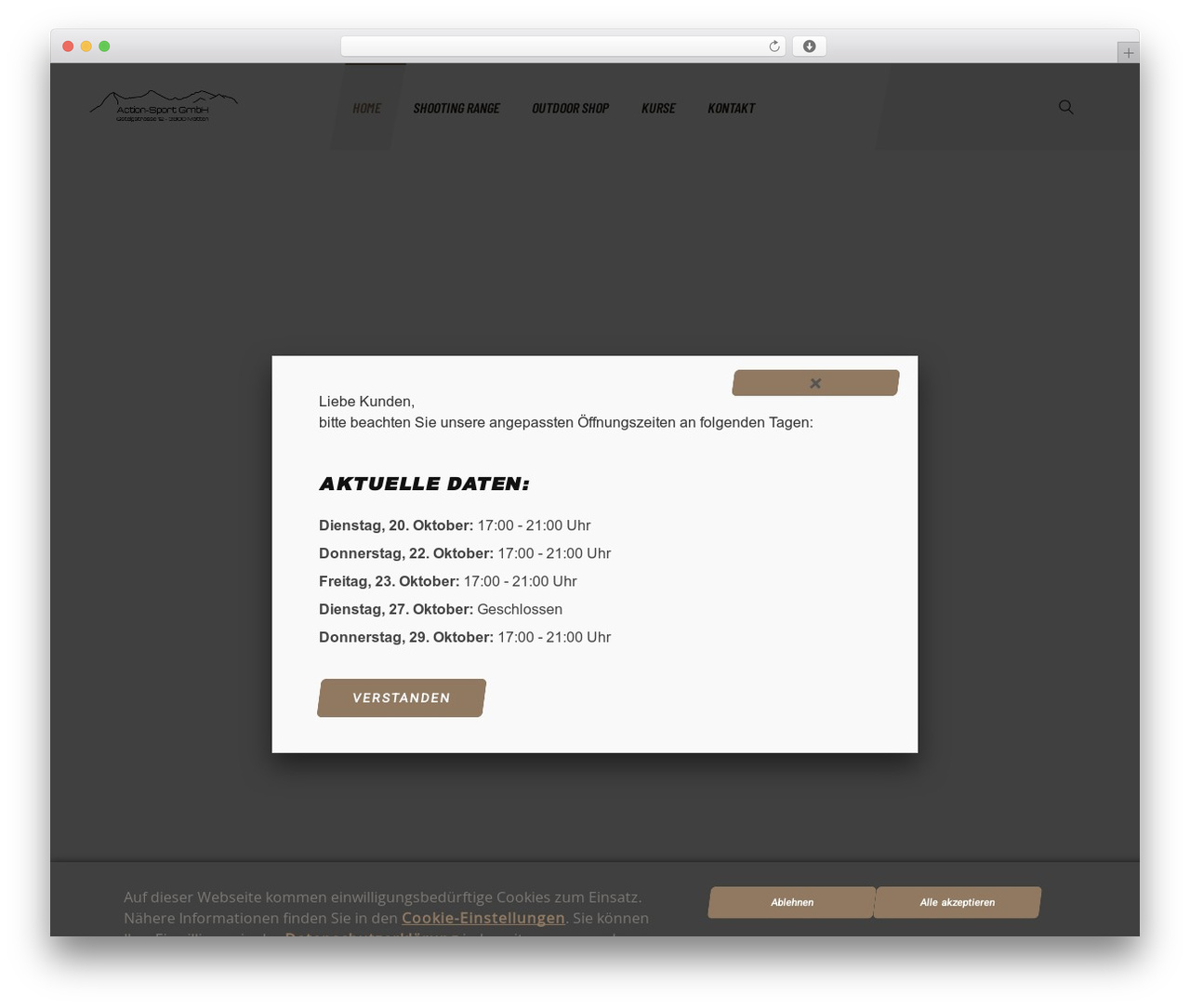
Task: Open the browser downloads icon
Action: tap(809, 46)
